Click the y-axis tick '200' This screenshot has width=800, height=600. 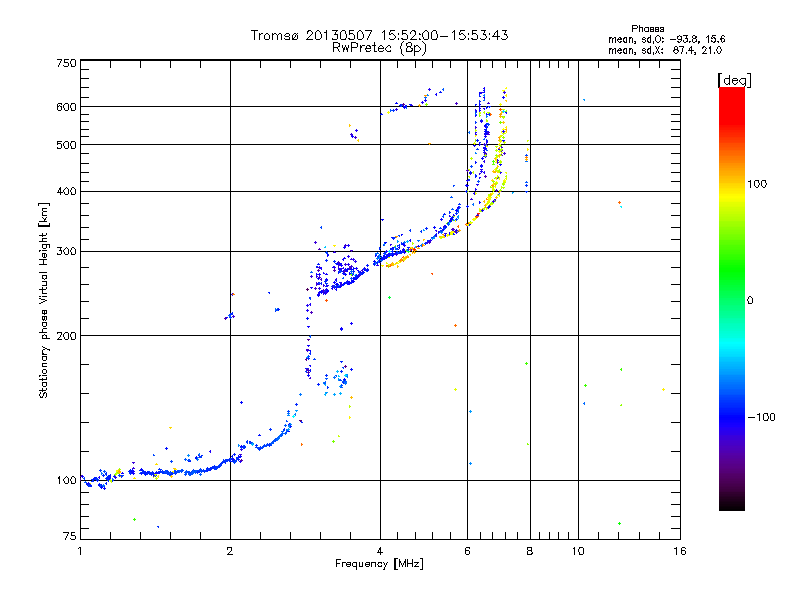66,336
